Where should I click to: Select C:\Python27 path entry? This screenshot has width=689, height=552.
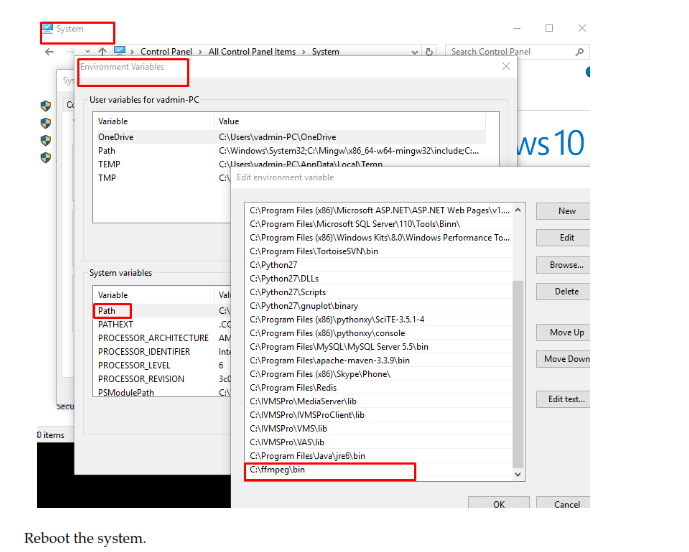pyautogui.click(x=379, y=265)
